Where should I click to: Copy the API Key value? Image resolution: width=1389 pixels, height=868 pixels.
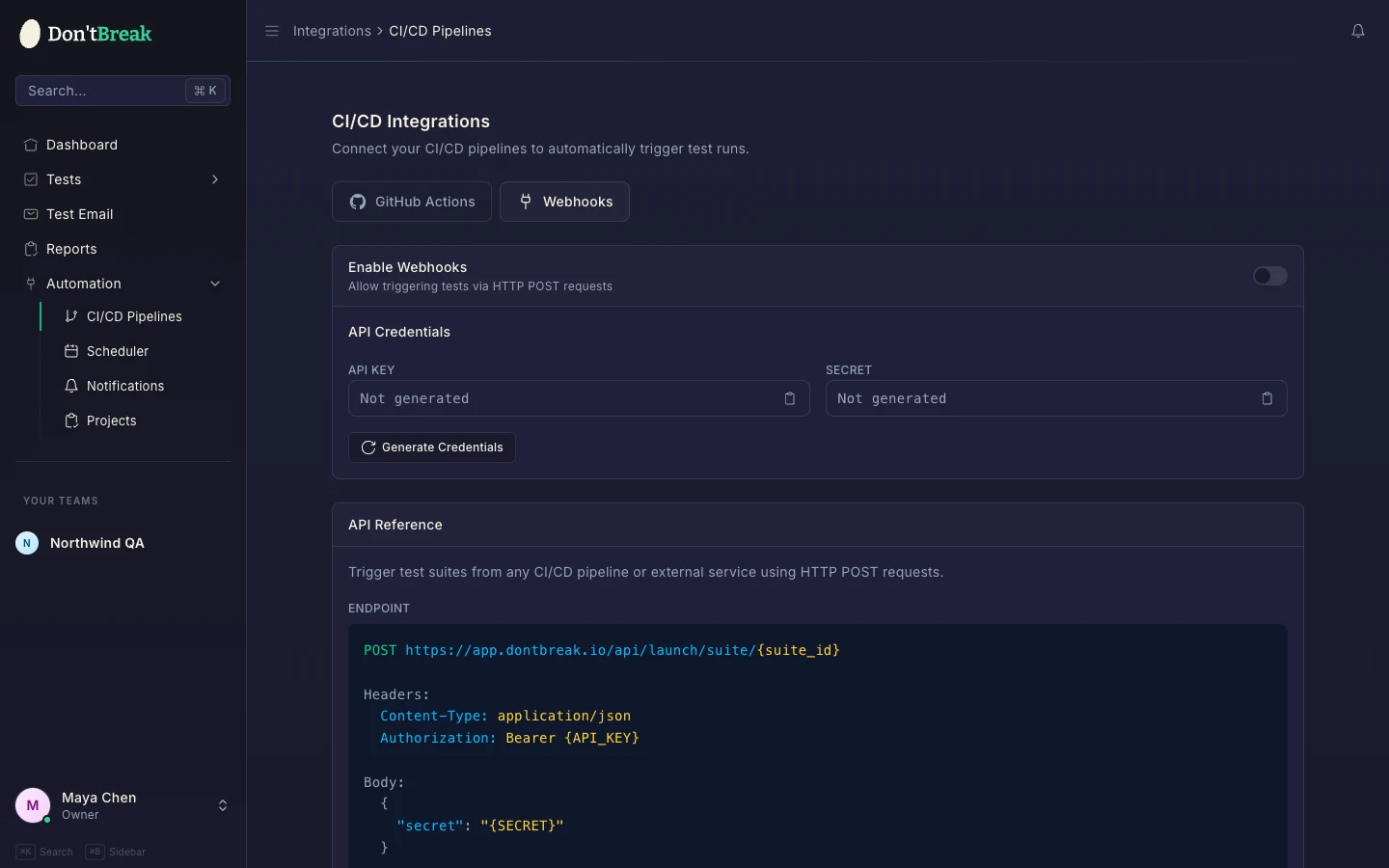pos(790,398)
